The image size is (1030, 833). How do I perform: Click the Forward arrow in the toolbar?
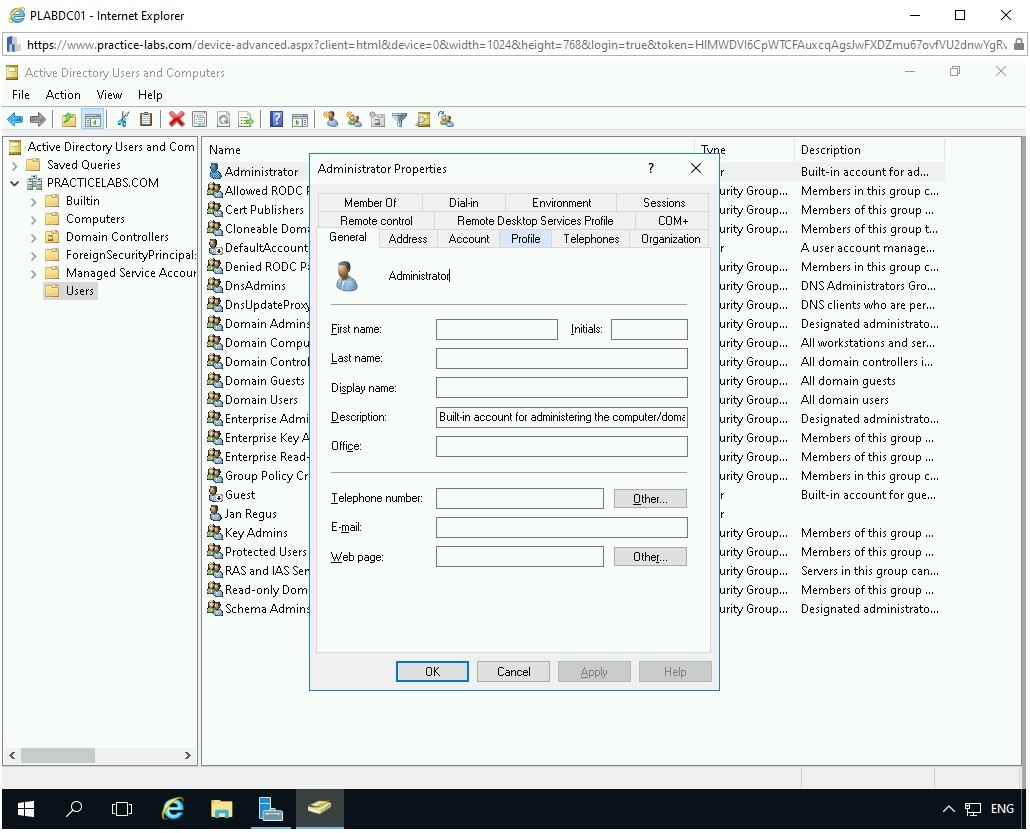click(37, 120)
